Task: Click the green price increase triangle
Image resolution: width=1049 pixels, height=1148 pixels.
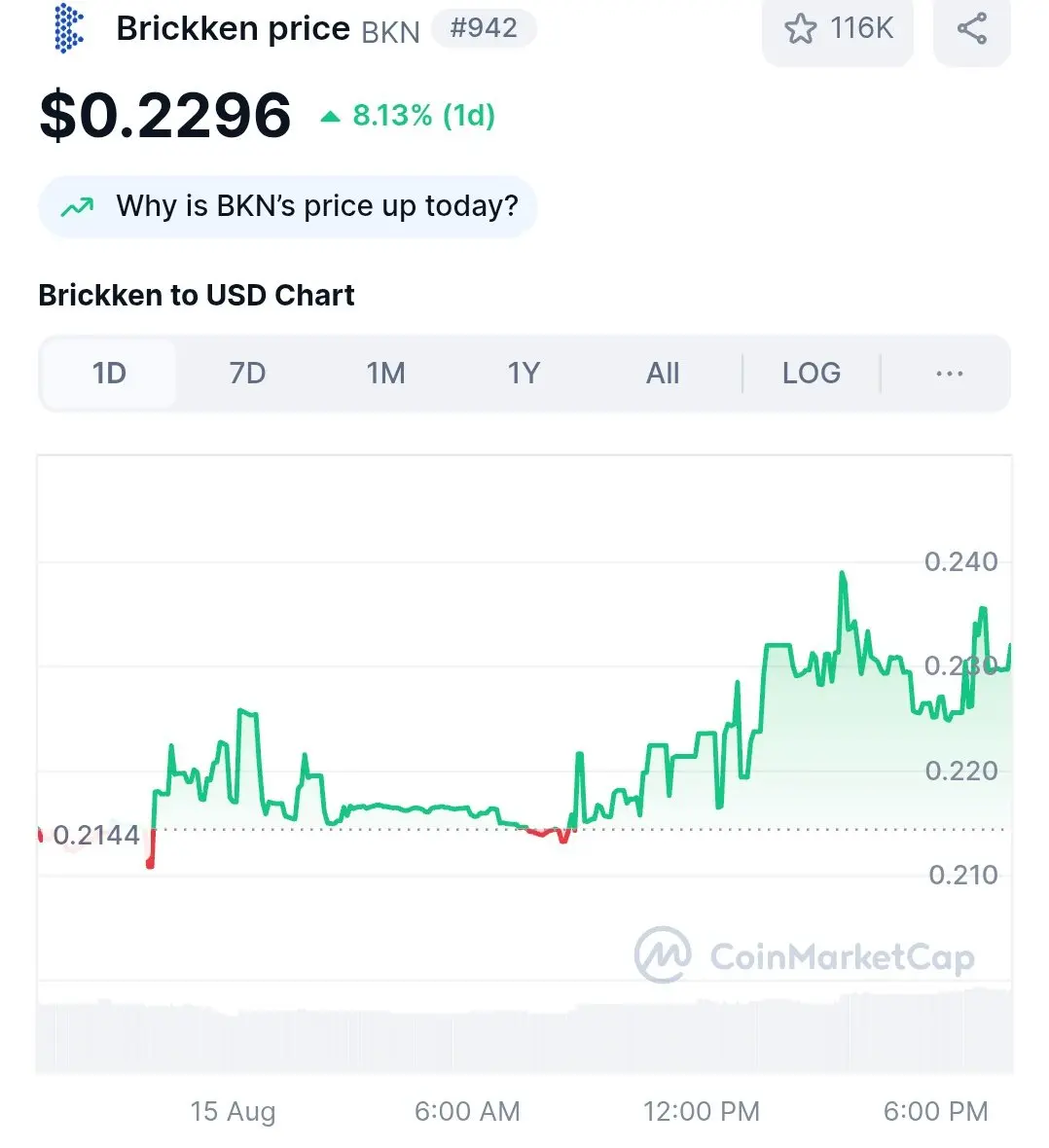Action: point(331,116)
